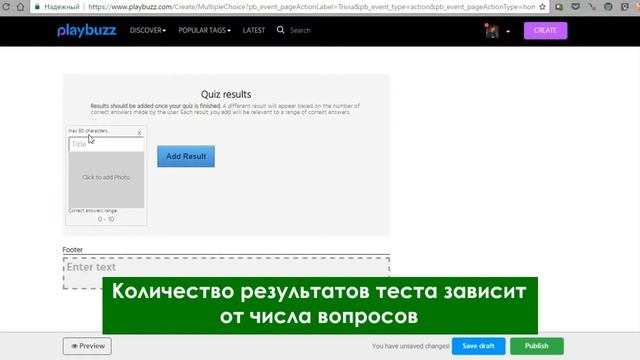Save the quiz as draft
Image resolution: width=640 pixels, height=360 pixels.
point(478,346)
